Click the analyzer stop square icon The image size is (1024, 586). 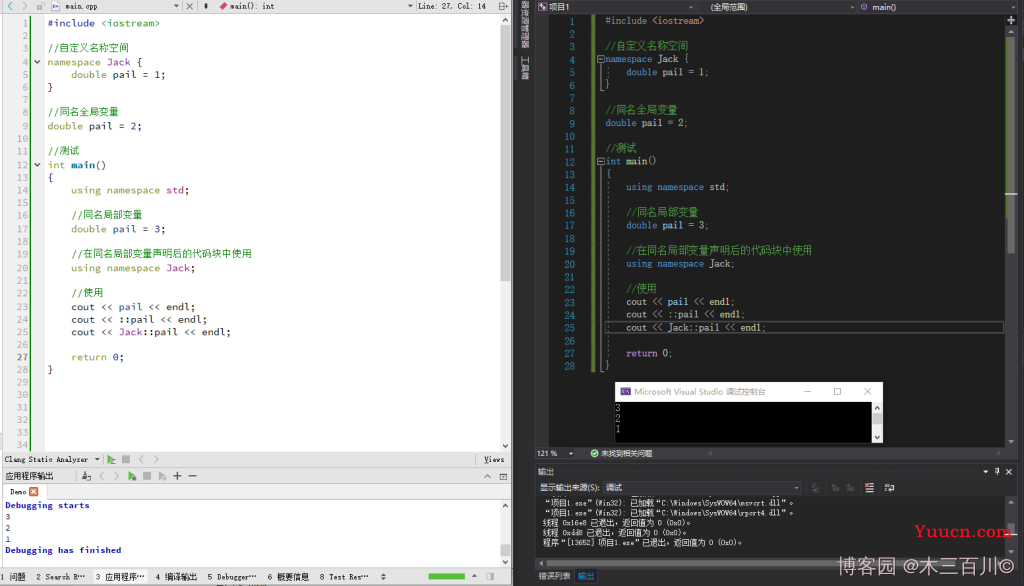click(126, 459)
